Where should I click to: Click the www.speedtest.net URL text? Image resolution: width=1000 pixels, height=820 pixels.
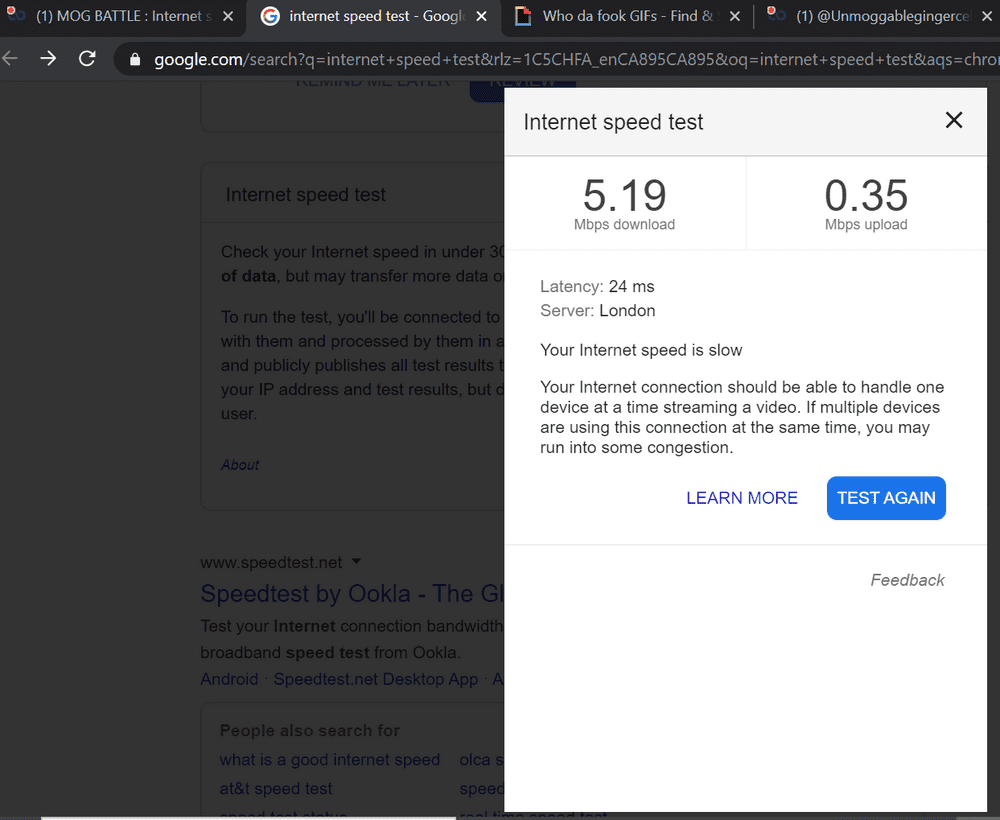tap(271, 562)
